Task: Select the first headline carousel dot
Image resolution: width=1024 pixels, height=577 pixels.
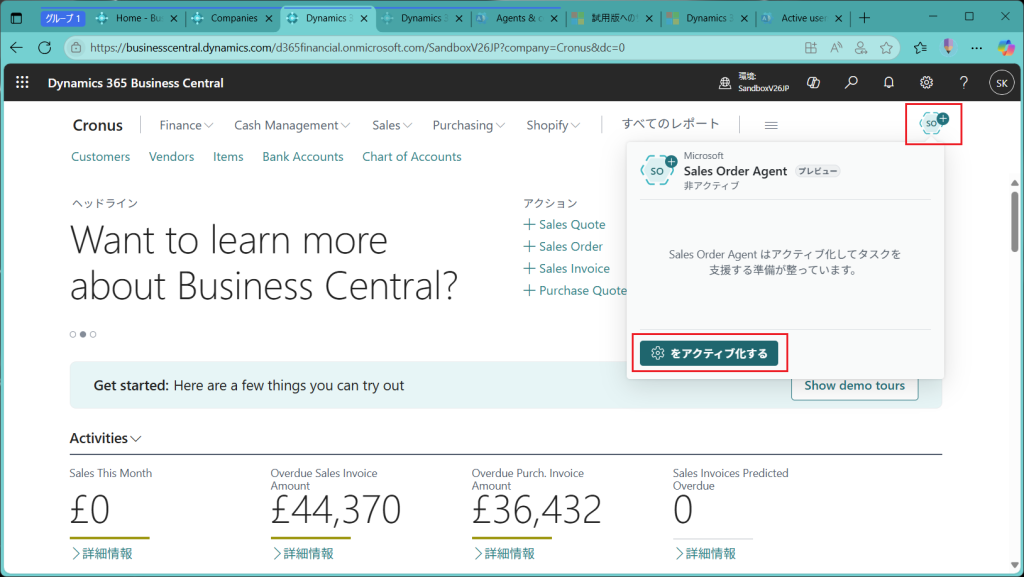Action: (x=73, y=334)
